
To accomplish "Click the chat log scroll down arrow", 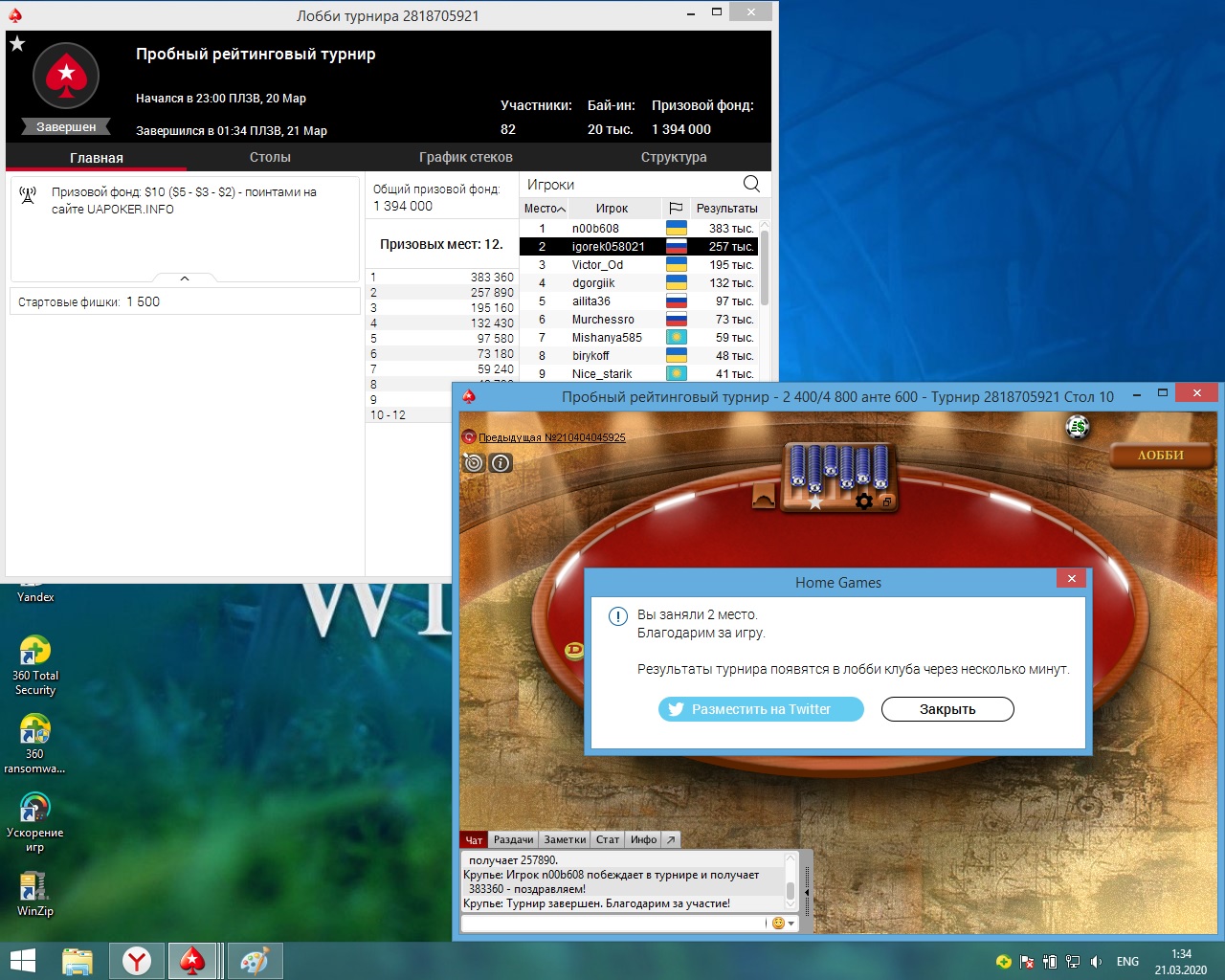I will (791, 903).
